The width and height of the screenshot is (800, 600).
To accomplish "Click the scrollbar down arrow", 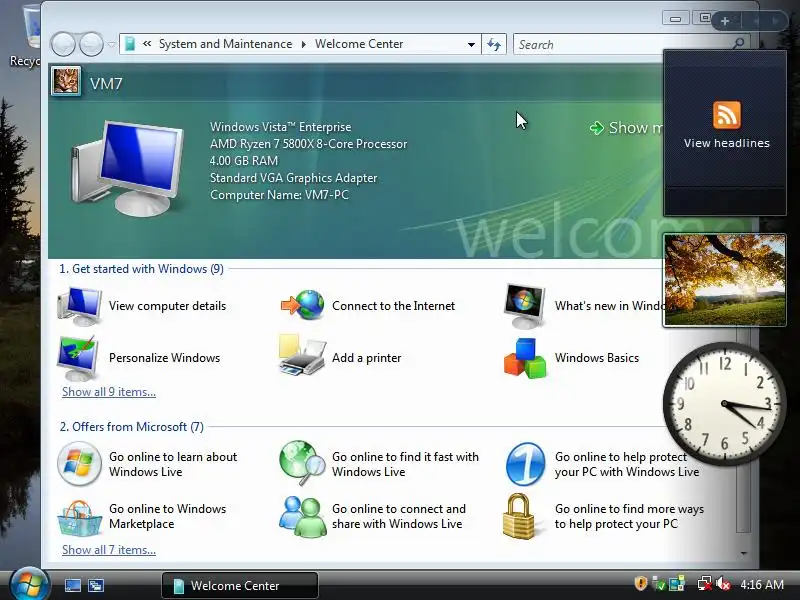I will pyautogui.click(x=743, y=553).
